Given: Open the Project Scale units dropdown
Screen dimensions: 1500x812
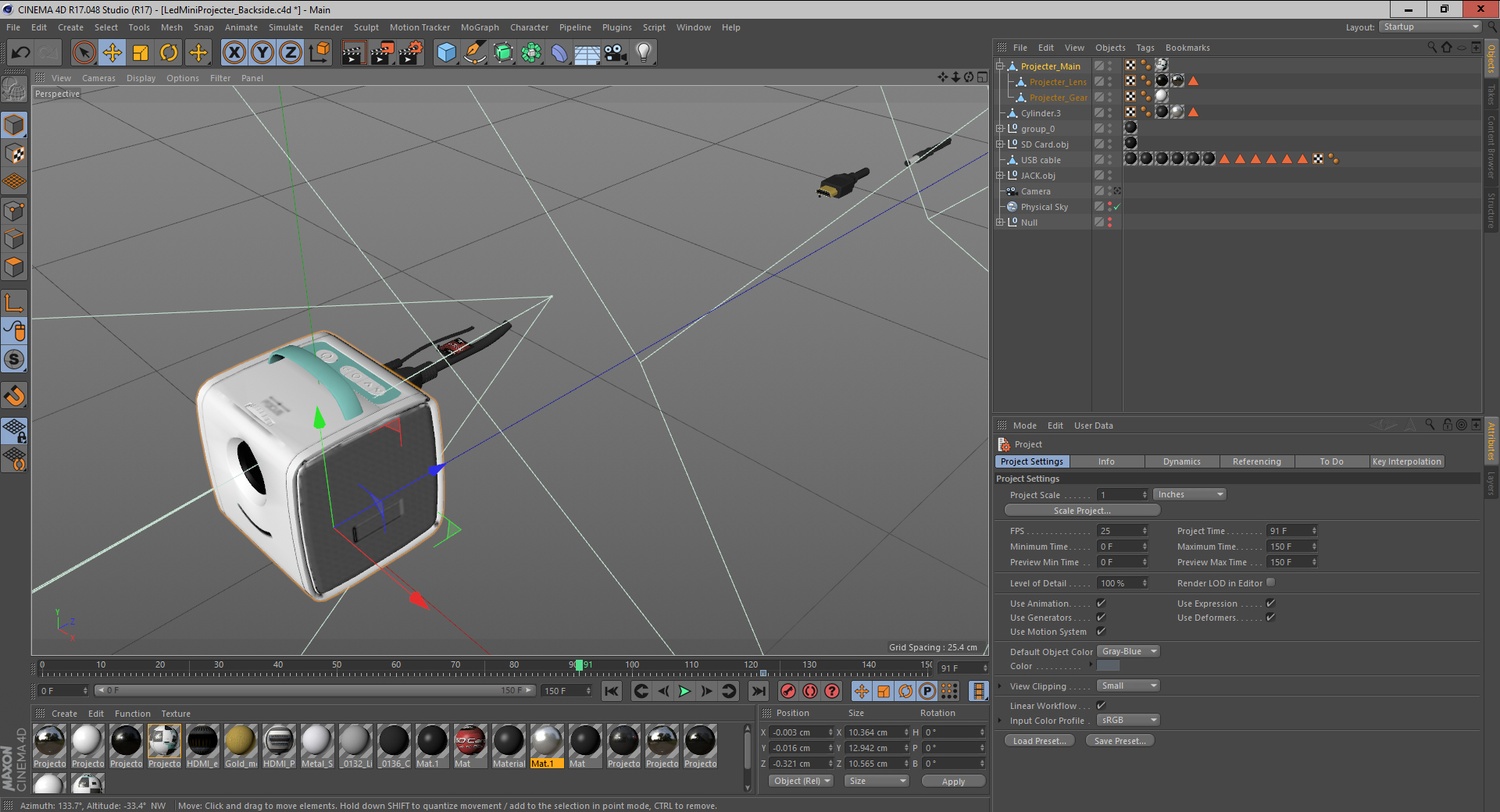Looking at the screenshot, I should pyautogui.click(x=1189, y=495).
